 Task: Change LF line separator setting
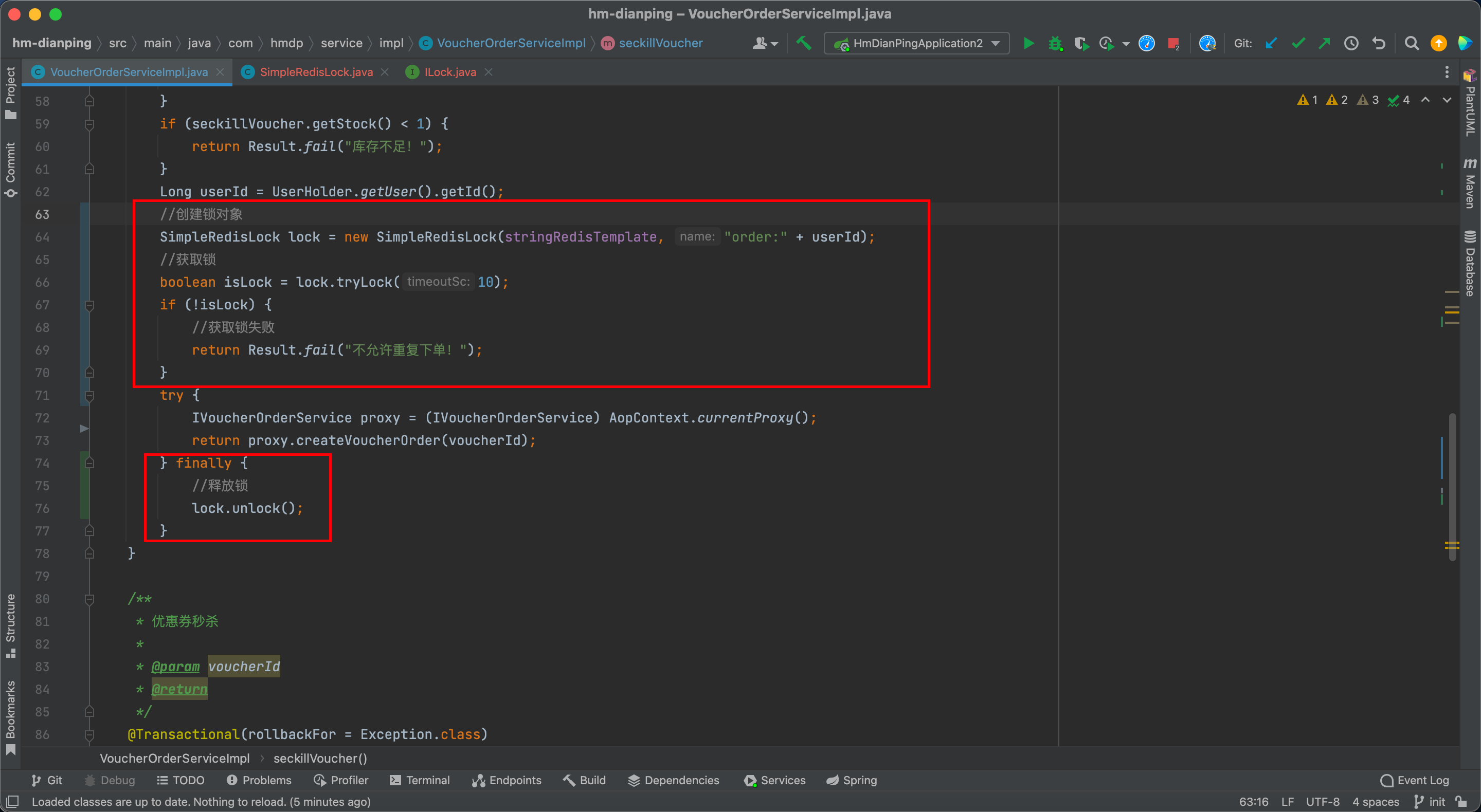coord(1287,802)
